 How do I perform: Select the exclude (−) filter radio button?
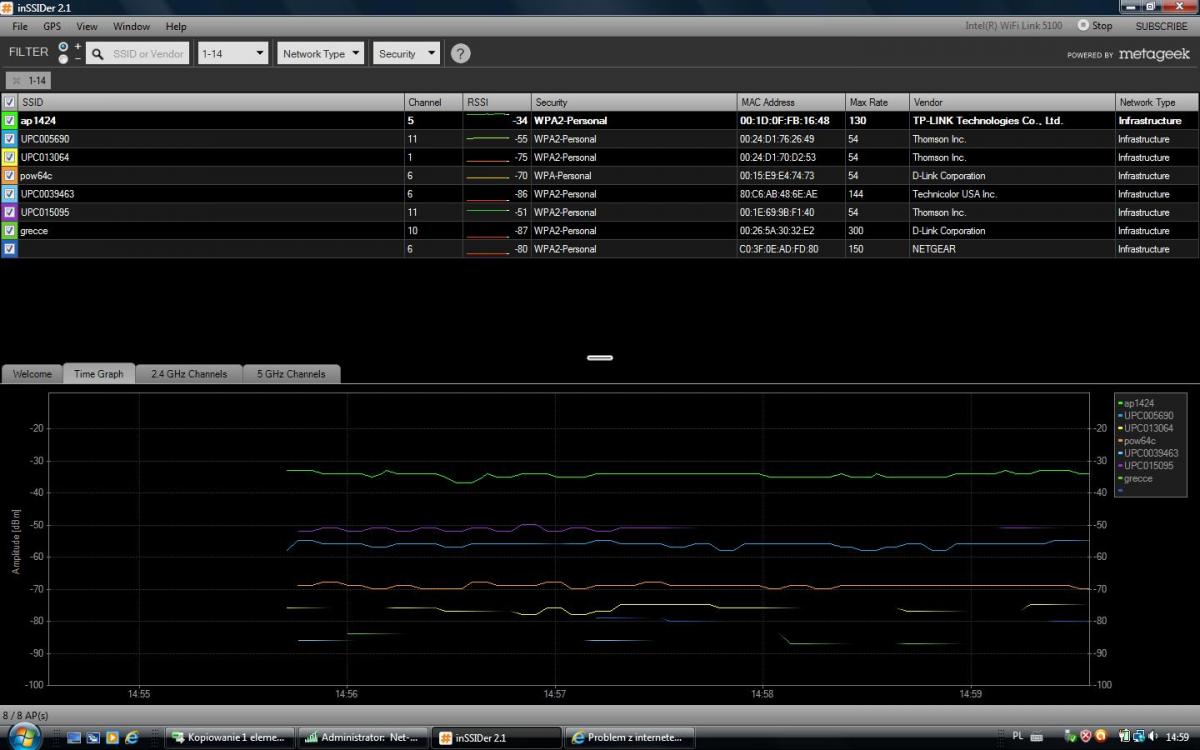[64, 60]
